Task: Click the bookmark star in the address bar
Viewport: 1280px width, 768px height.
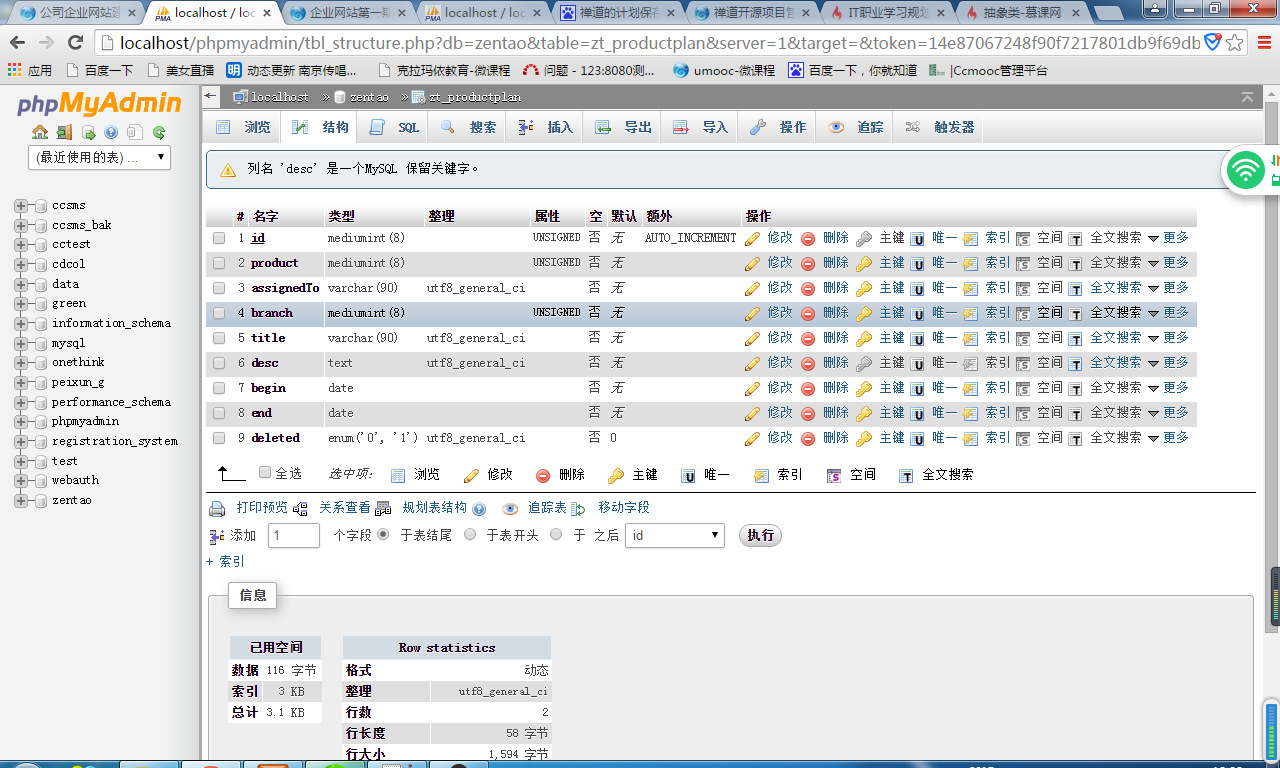Action: tap(1235, 43)
